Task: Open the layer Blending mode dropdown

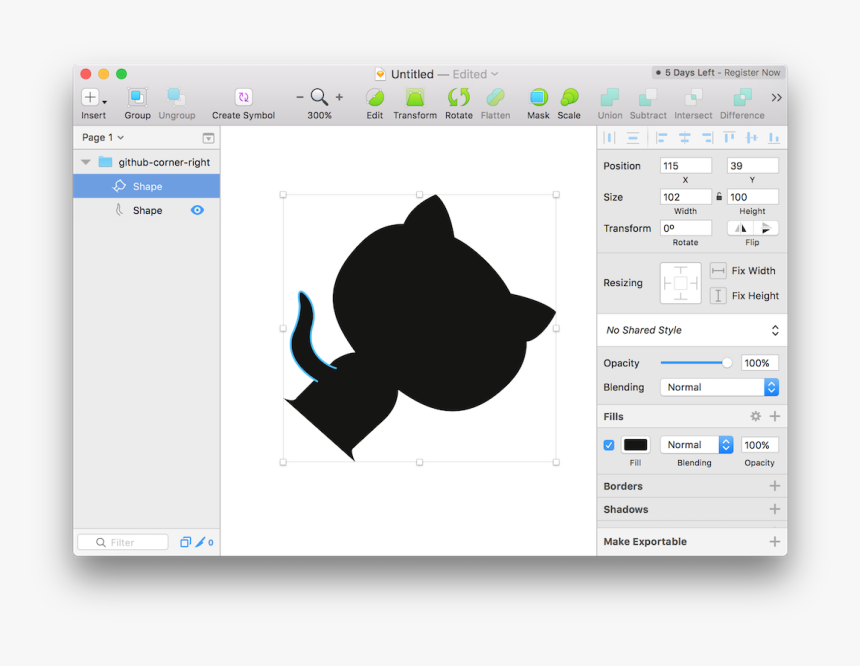Action: click(719, 387)
